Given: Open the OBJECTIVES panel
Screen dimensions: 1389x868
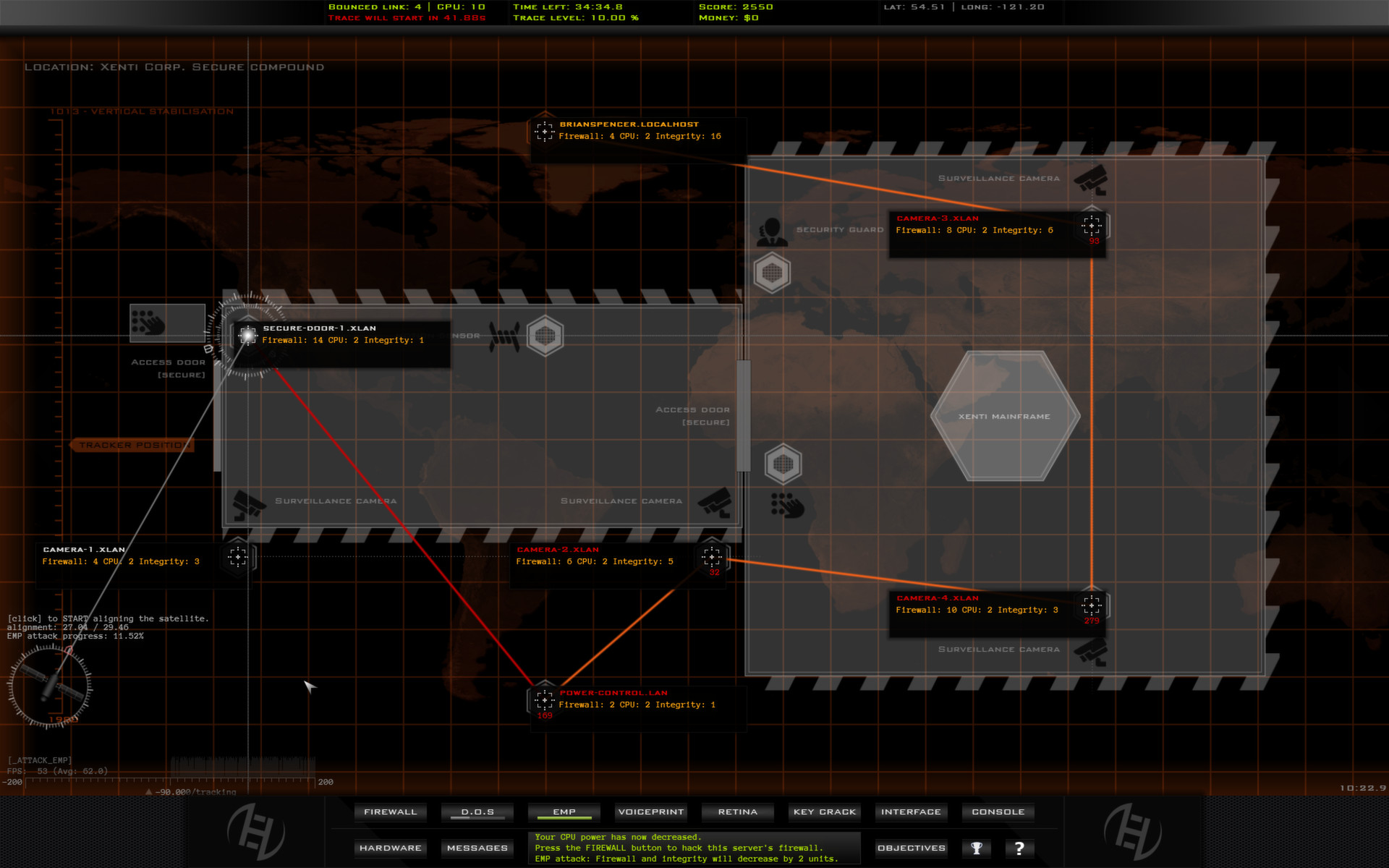Looking at the screenshot, I should (911, 848).
